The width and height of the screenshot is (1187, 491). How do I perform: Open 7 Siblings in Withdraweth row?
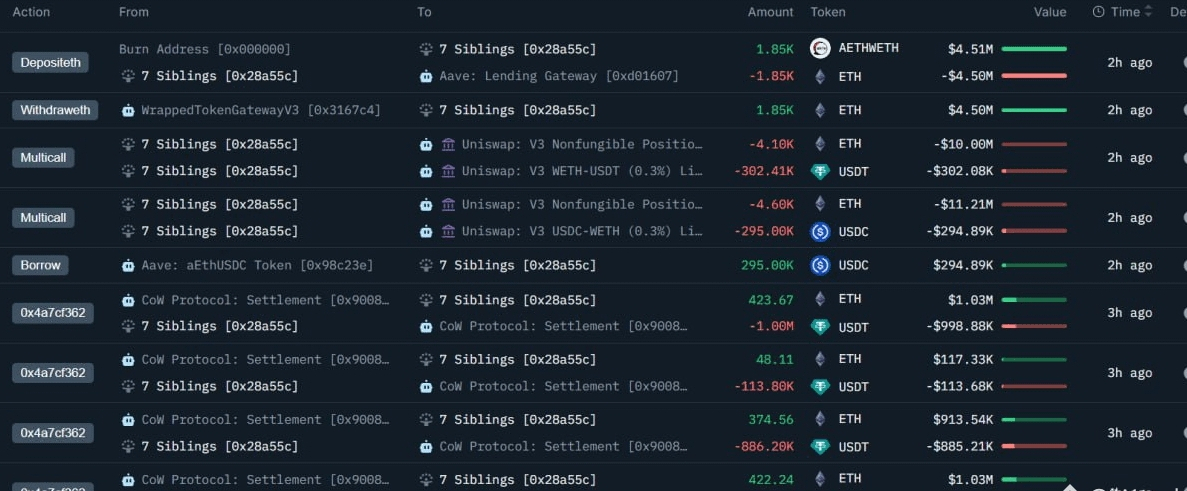pos(517,110)
